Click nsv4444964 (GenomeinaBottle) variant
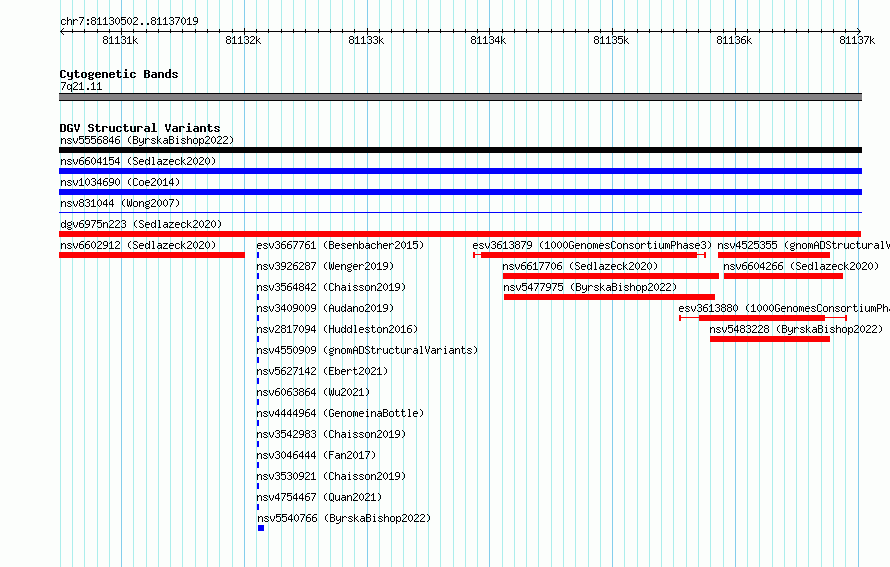Image resolution: width=890 pixels, height=567 pixels. [x=340, y=413]
